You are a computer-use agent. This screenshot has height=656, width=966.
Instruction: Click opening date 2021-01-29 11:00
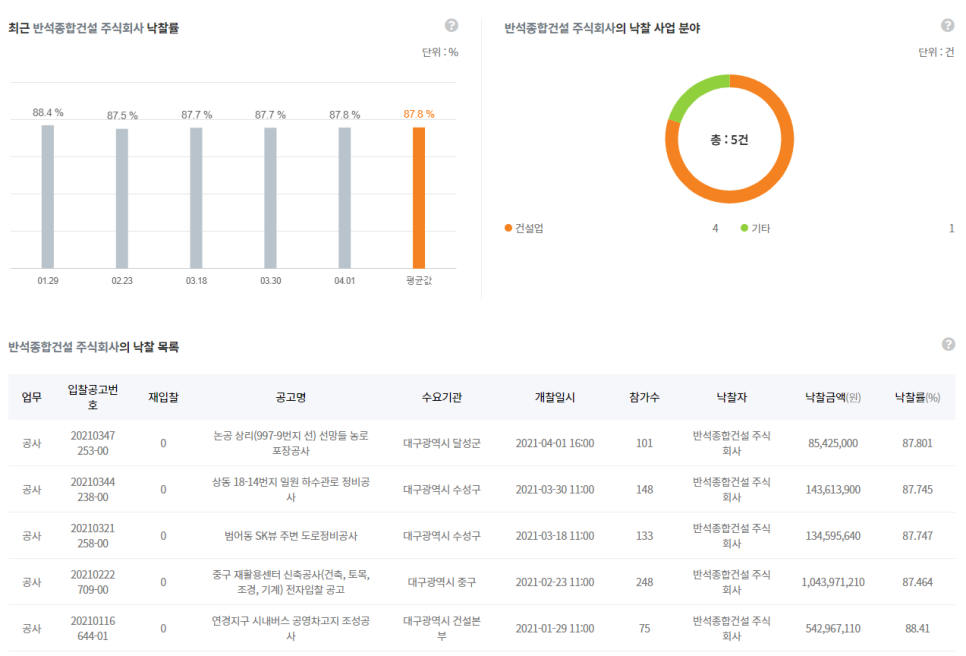554,628
